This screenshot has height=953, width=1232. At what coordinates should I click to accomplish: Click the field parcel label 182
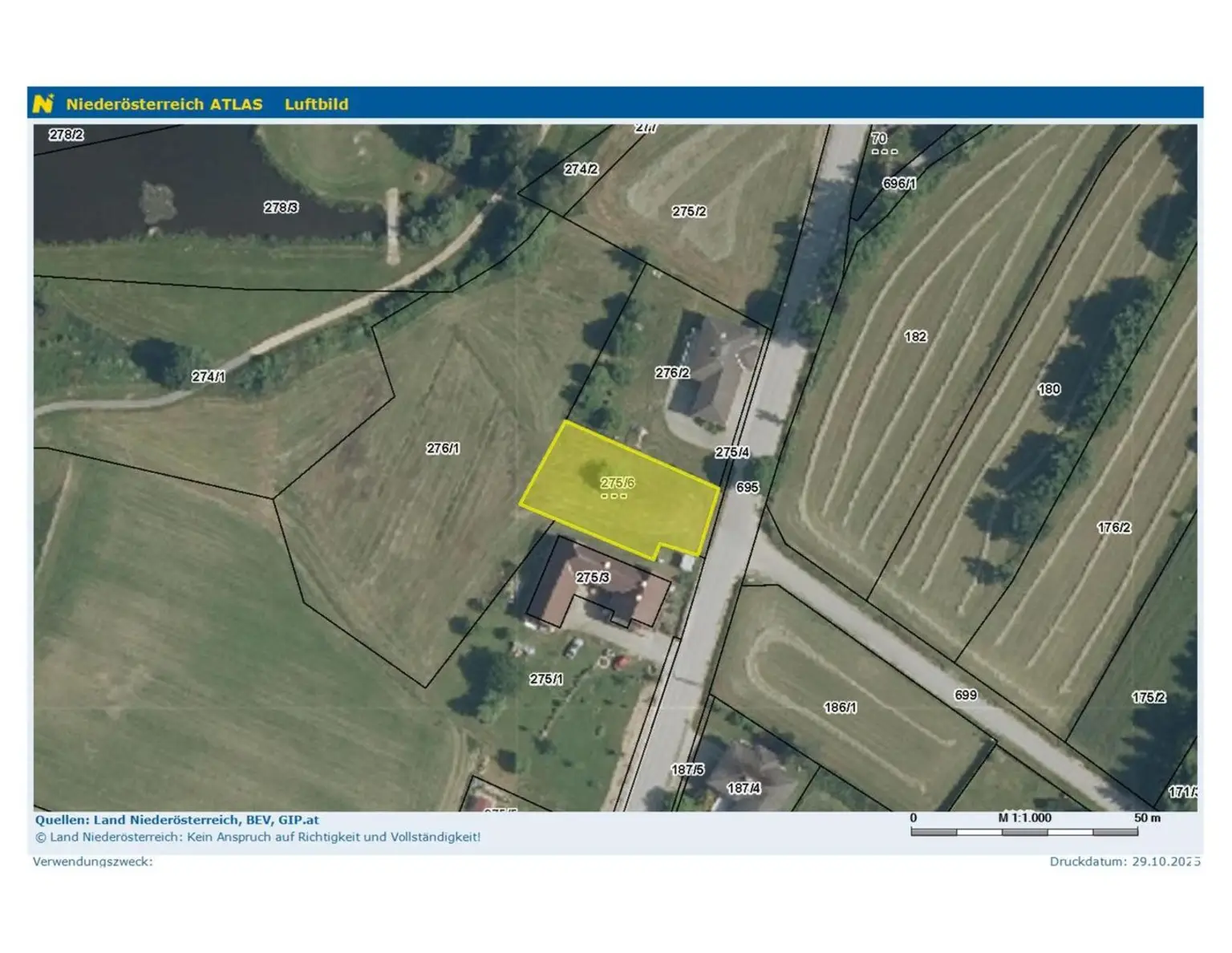click(x=915, y=337)
